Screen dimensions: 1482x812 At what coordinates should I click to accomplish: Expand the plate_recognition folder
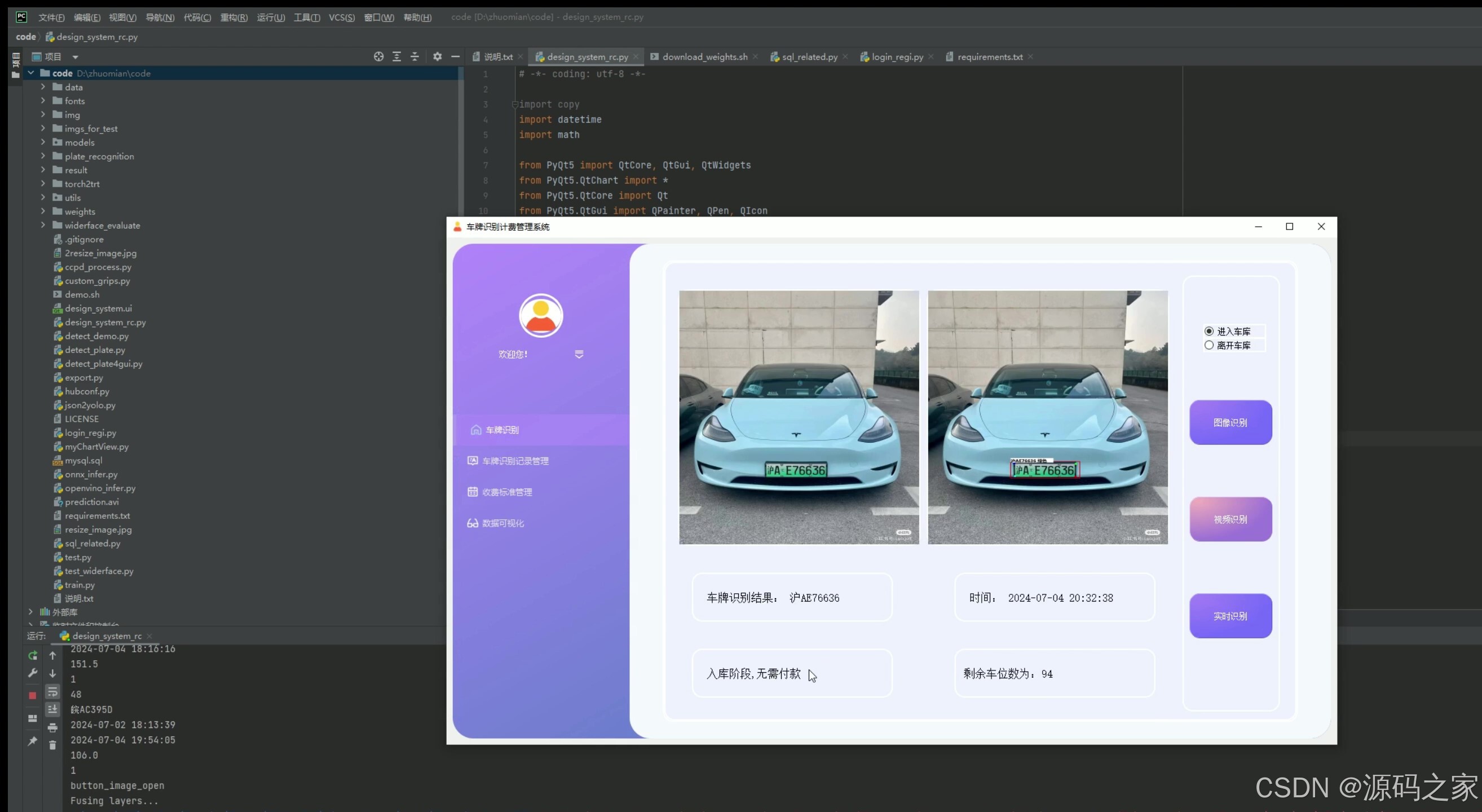(x=43, y=156)
